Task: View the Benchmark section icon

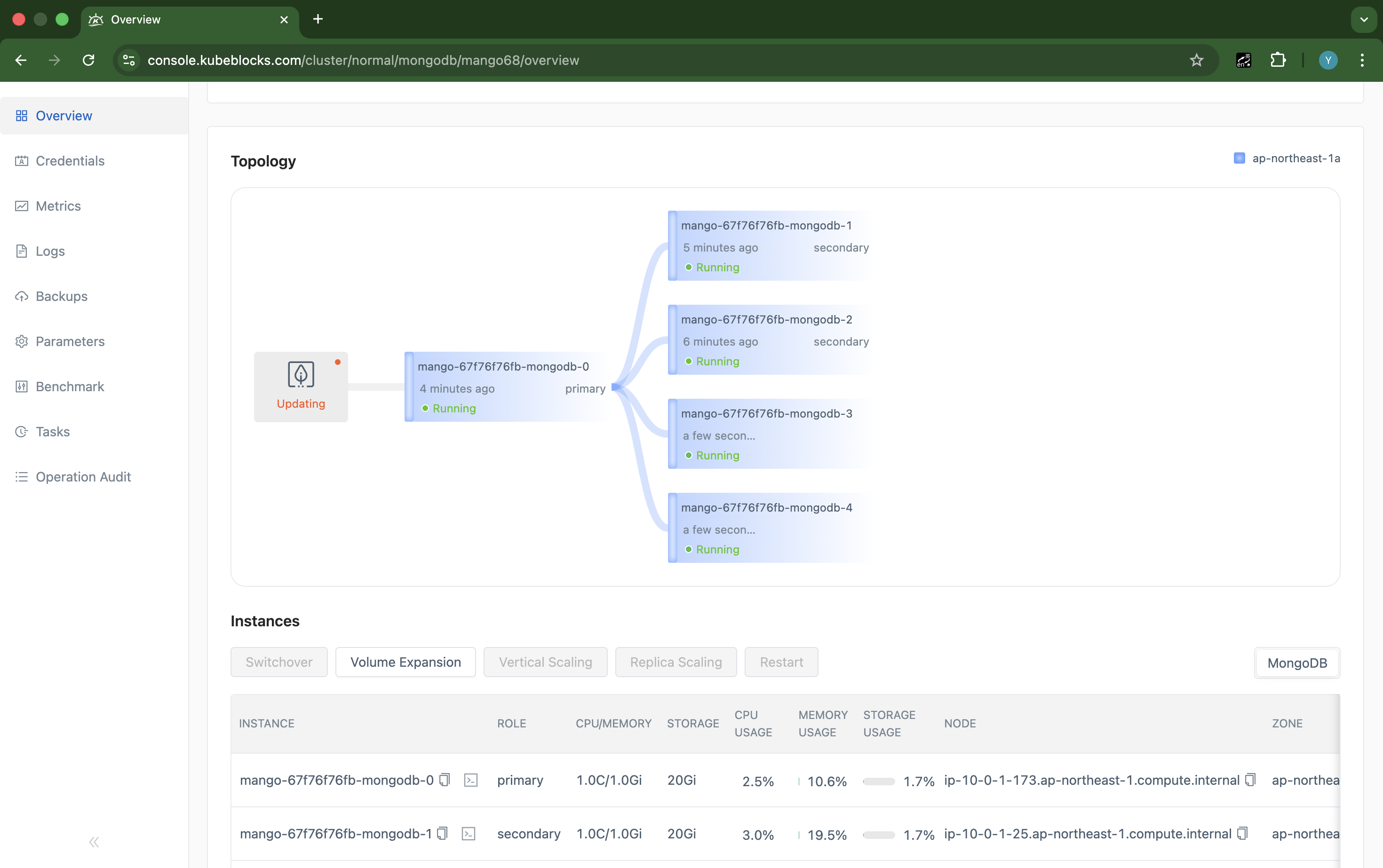Action: (21, 387)
